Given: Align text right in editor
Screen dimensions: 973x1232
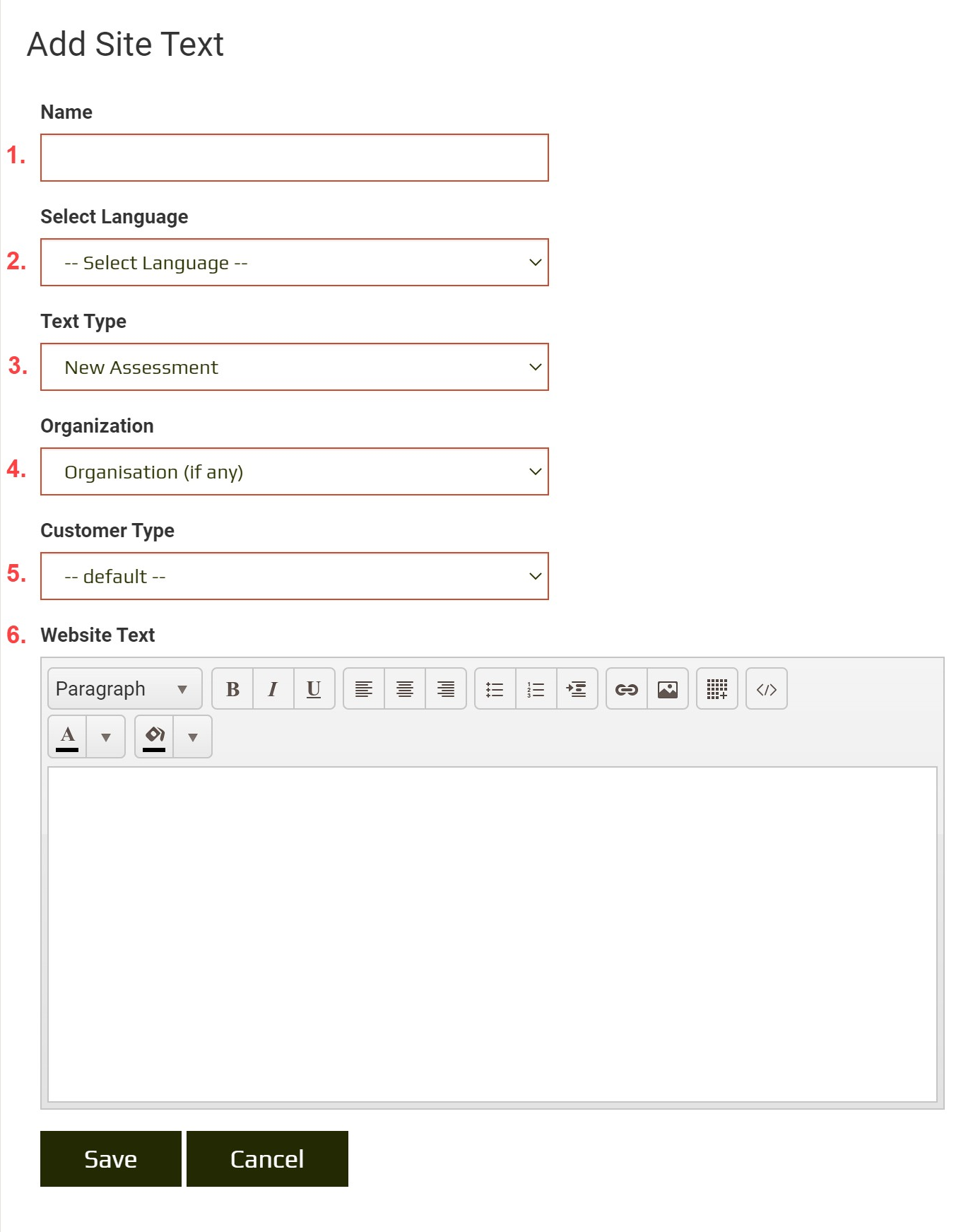Looking at the screenshot, I should click(446, 689).
